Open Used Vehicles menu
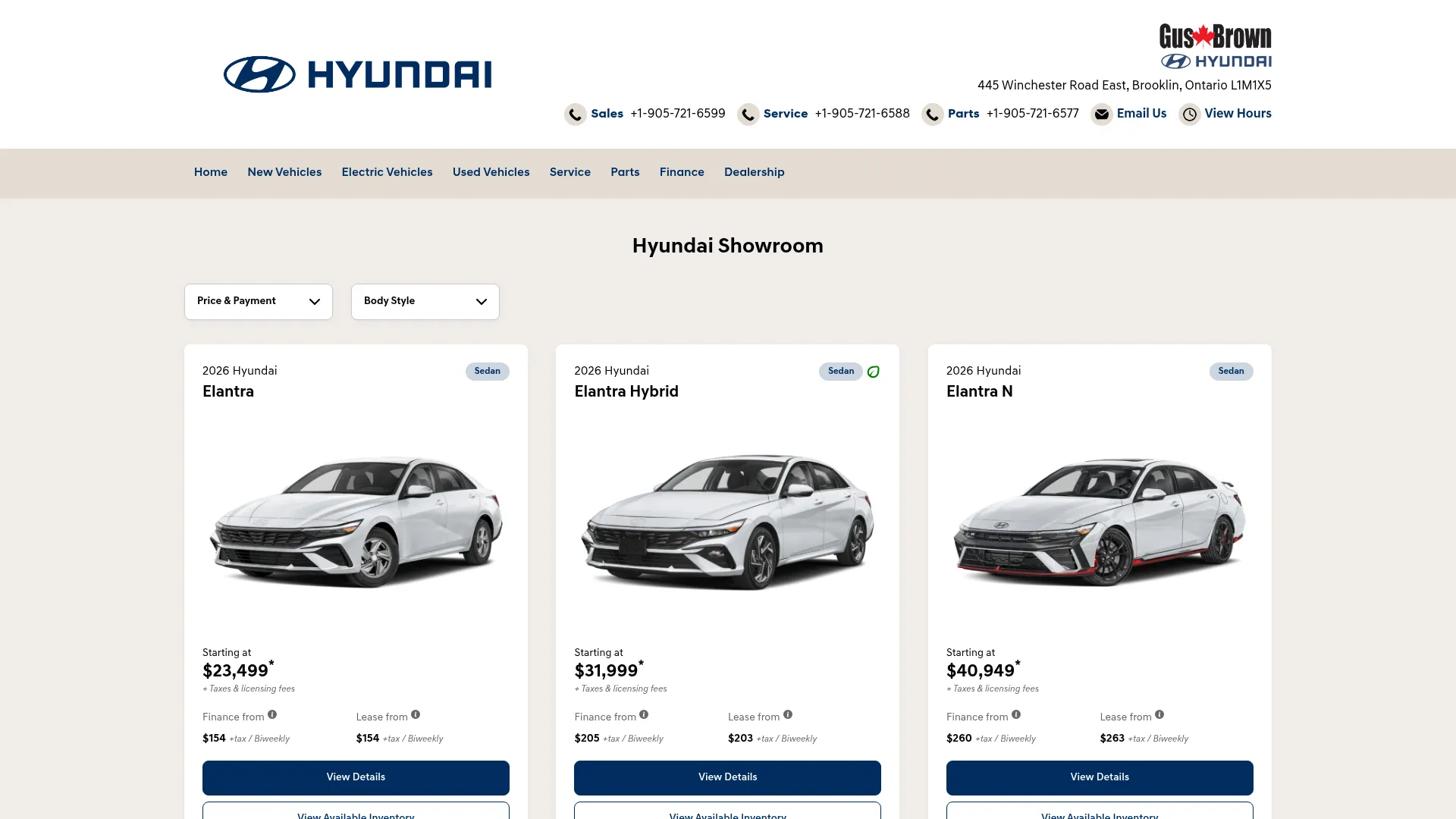This screenshot has width=1456, height=819. pyautogui.click(x=491, y=173)
